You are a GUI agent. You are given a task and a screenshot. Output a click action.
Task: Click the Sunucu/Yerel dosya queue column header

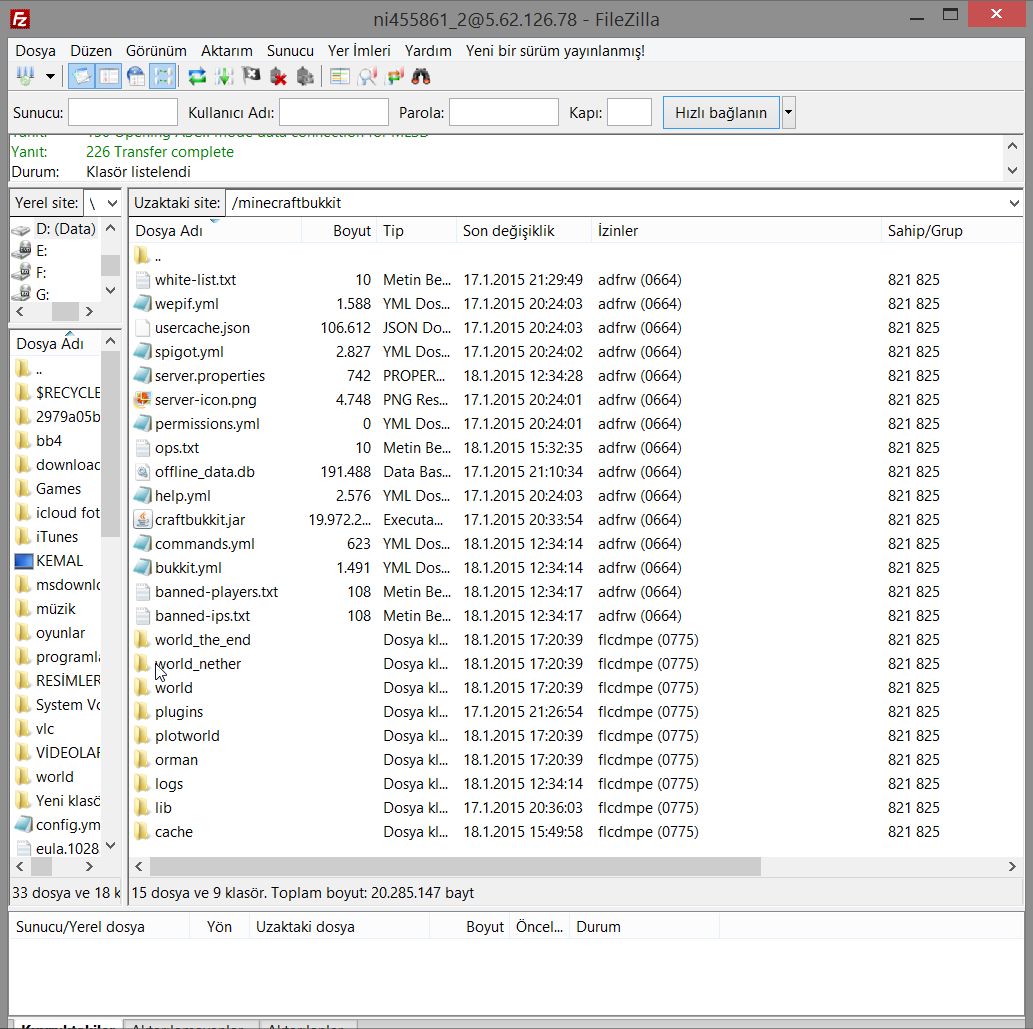pyautogui.click(x=99, y=927)
